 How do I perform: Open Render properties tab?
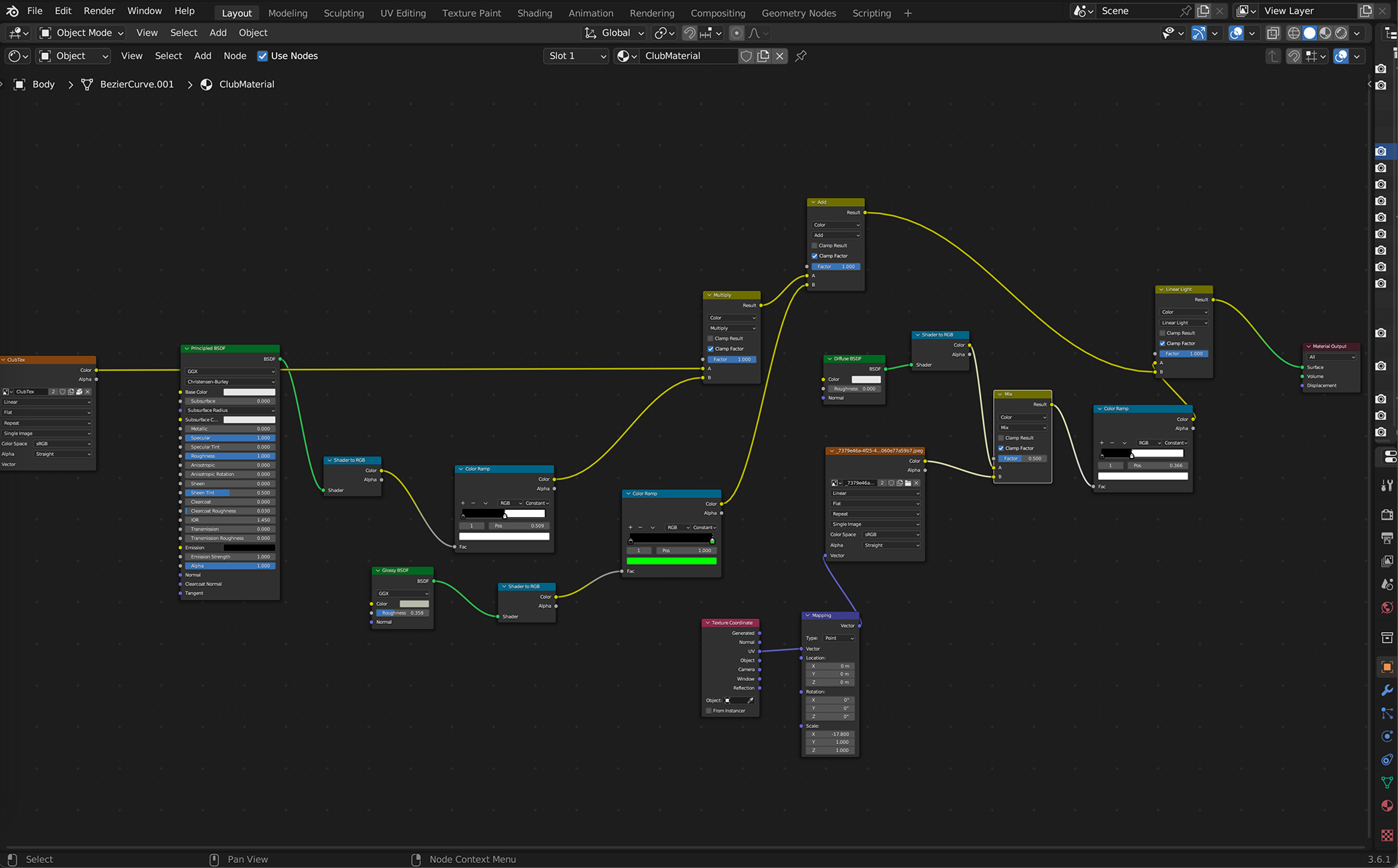pos(1387,515)
